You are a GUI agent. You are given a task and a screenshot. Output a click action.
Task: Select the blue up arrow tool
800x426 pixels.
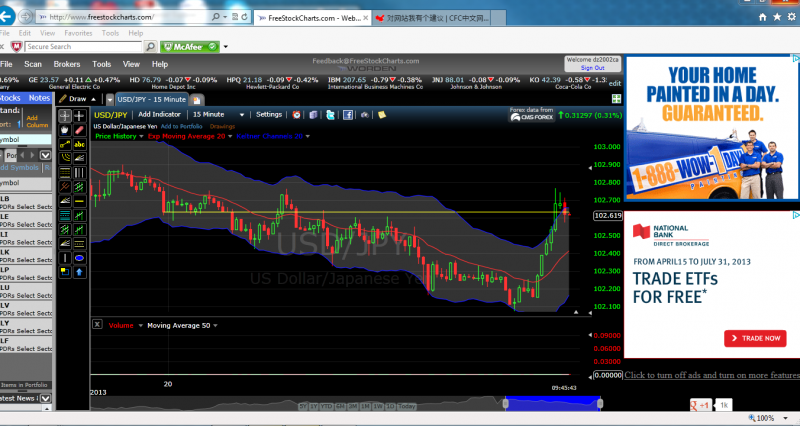pos(79,272)
